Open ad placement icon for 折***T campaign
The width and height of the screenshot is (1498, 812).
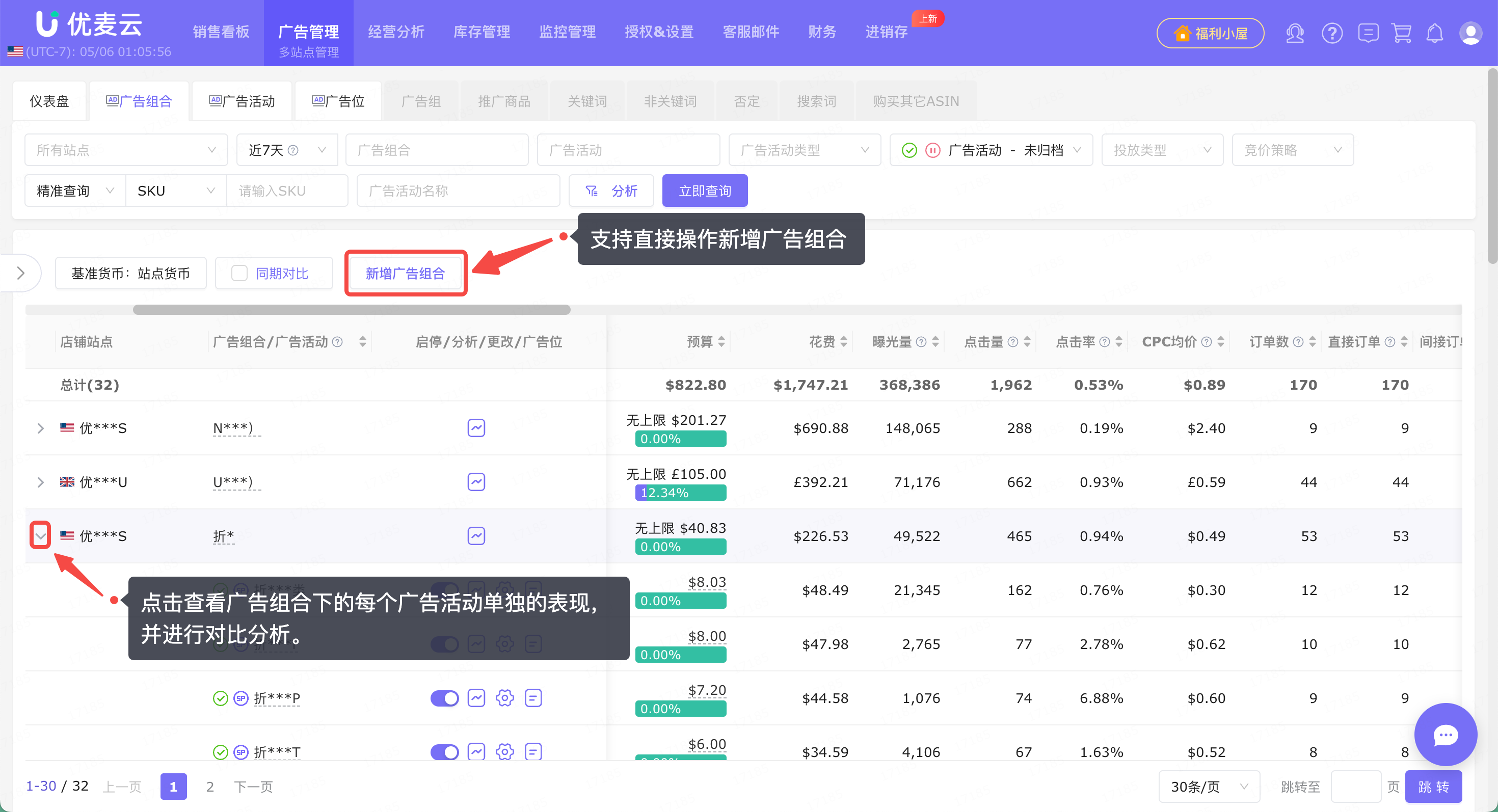pyautogui.click(x=532, y=751)
